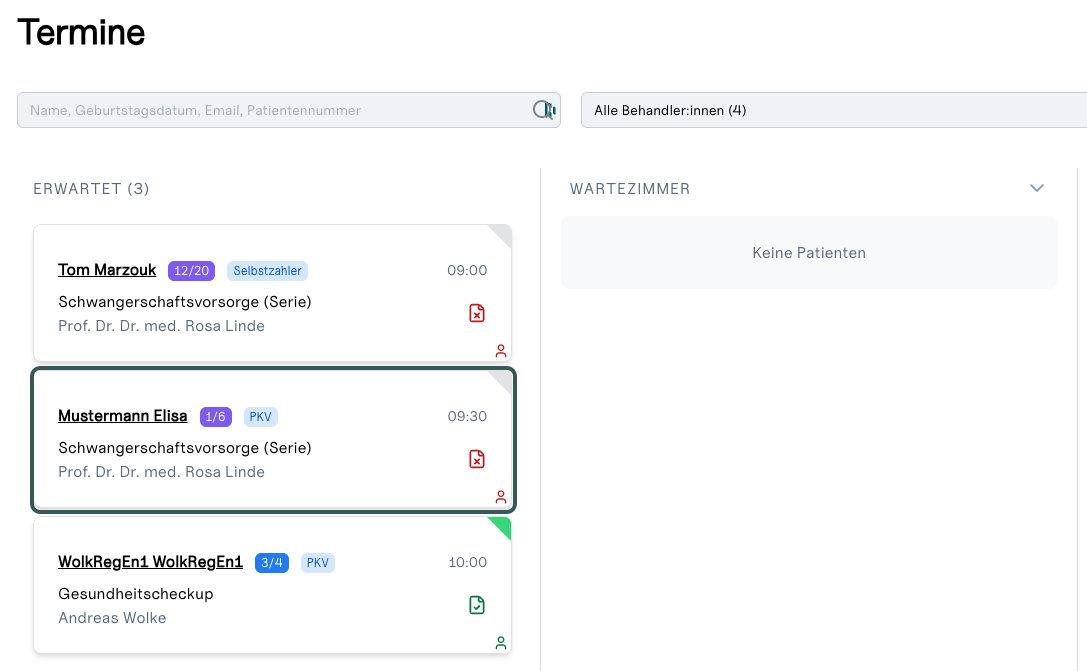Screen dimensions: 1087x671
Task: Click the 12/20 series badge
Action: tap(191, 271)
